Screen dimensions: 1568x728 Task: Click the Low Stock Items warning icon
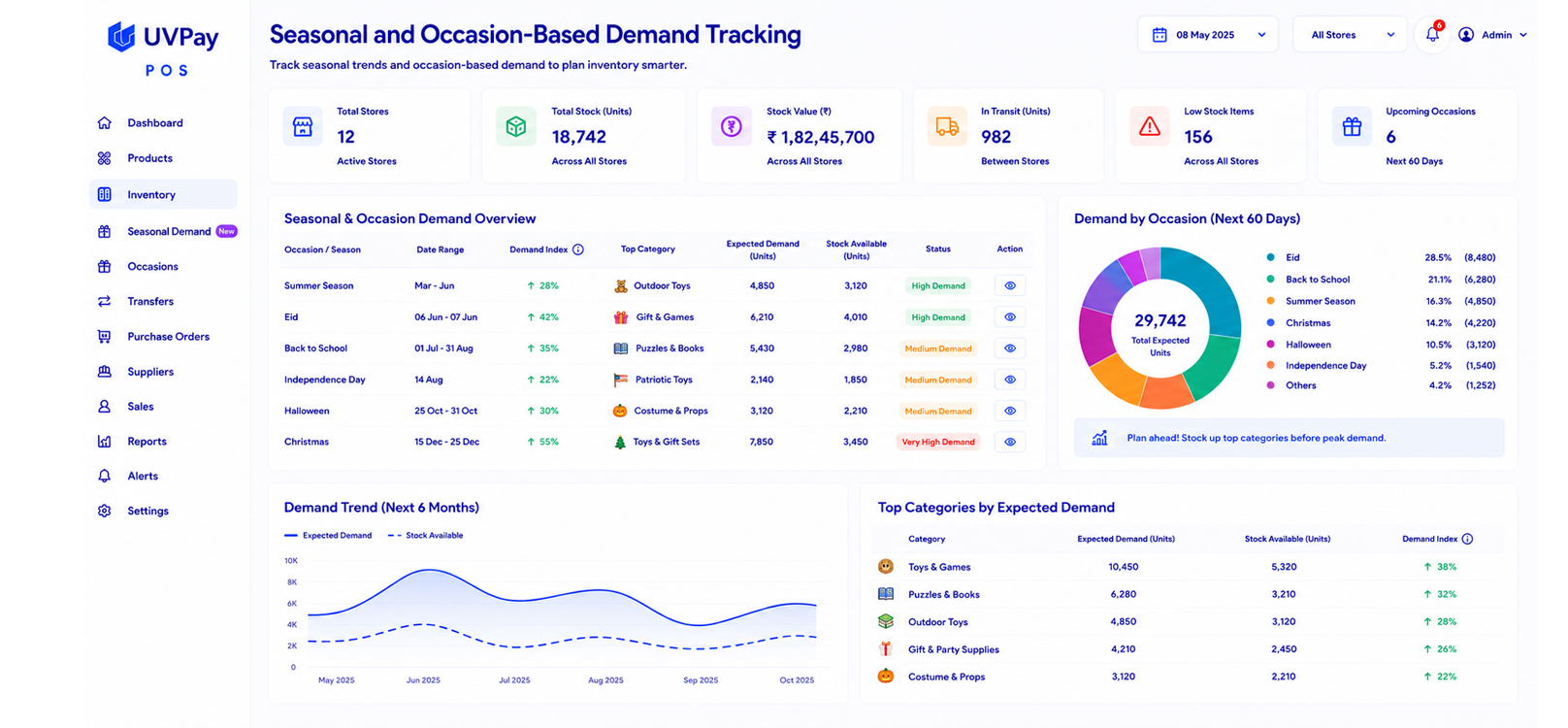coord(1150,127)
